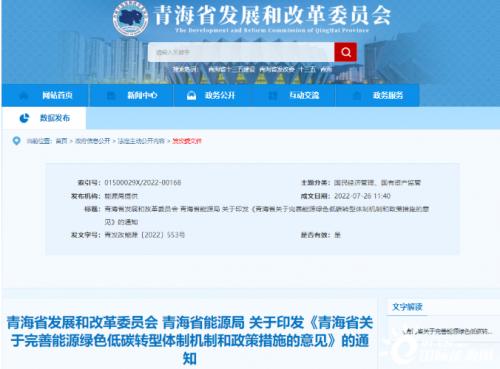Follow the red breadcrumb link 发改委文件
The image size is (500, 369).
[x=187, y=141]
